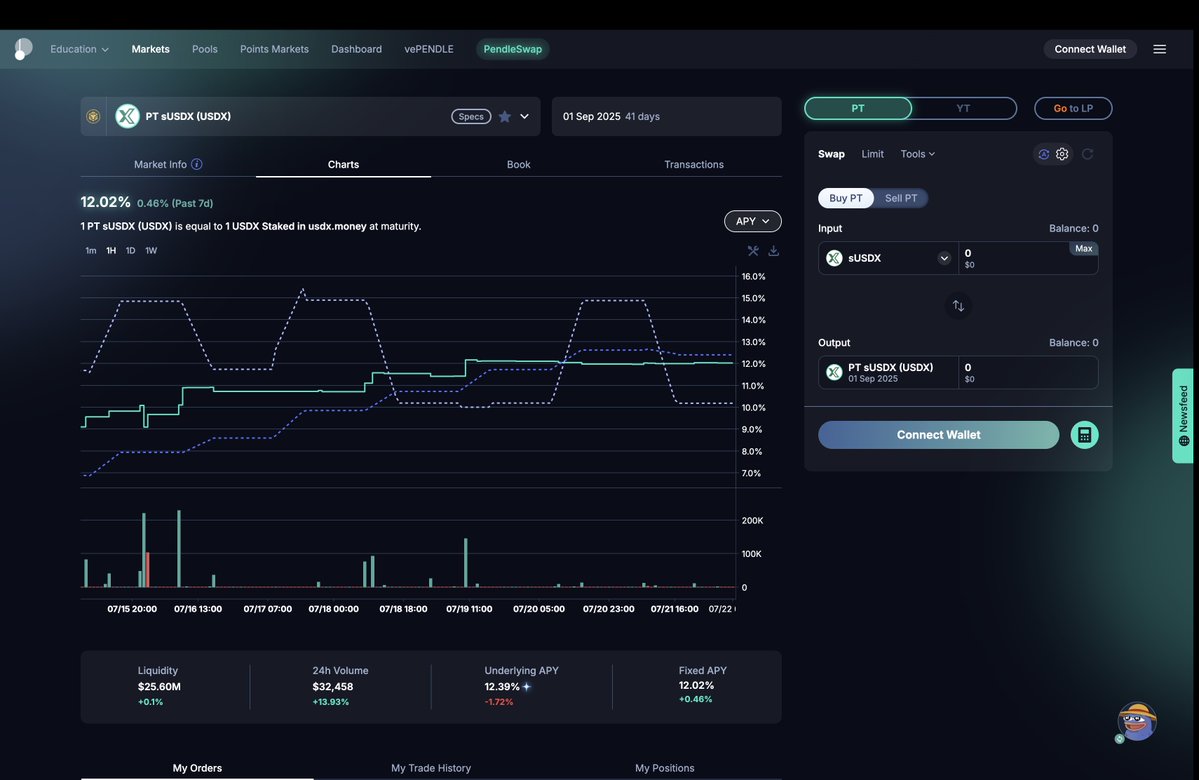Screen dimensions: 1199x780
Task: Open swap settings gear
Action: pos(1062,154)
